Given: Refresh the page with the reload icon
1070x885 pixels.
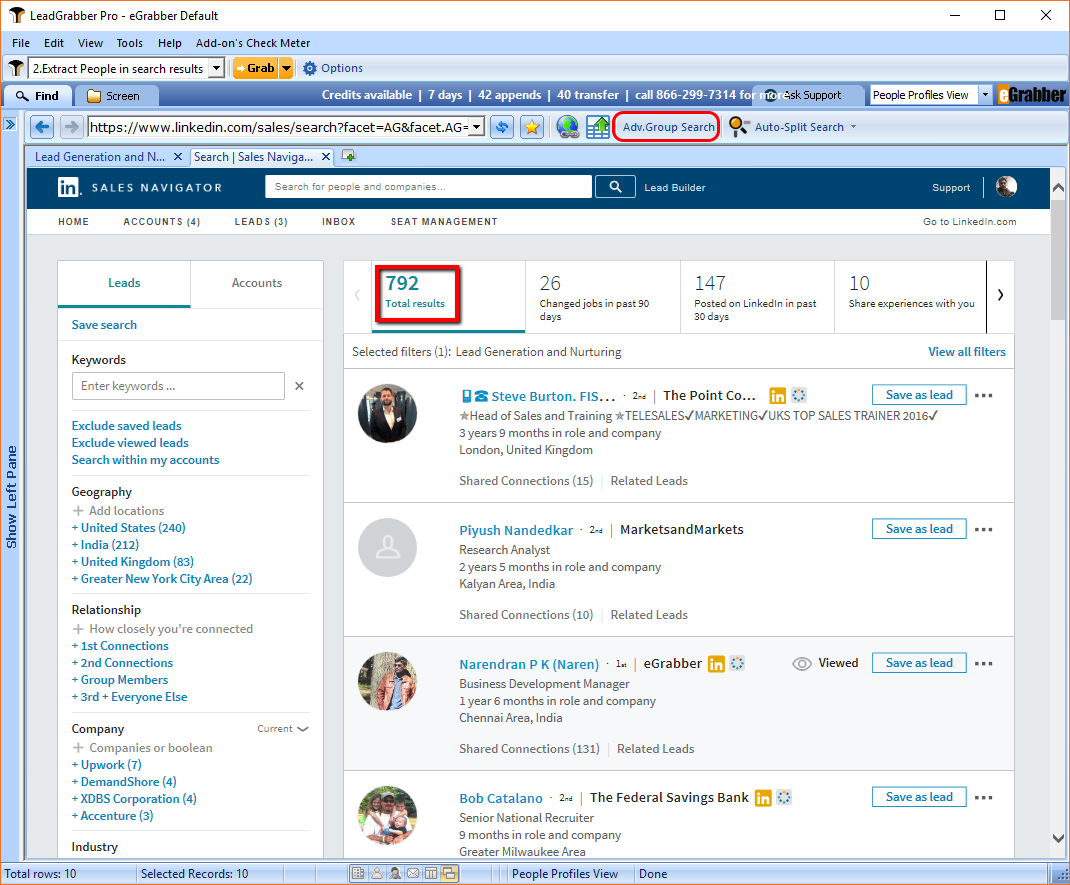Looking at the screenshot, I should pyautogui.click(x=502, y=127).
